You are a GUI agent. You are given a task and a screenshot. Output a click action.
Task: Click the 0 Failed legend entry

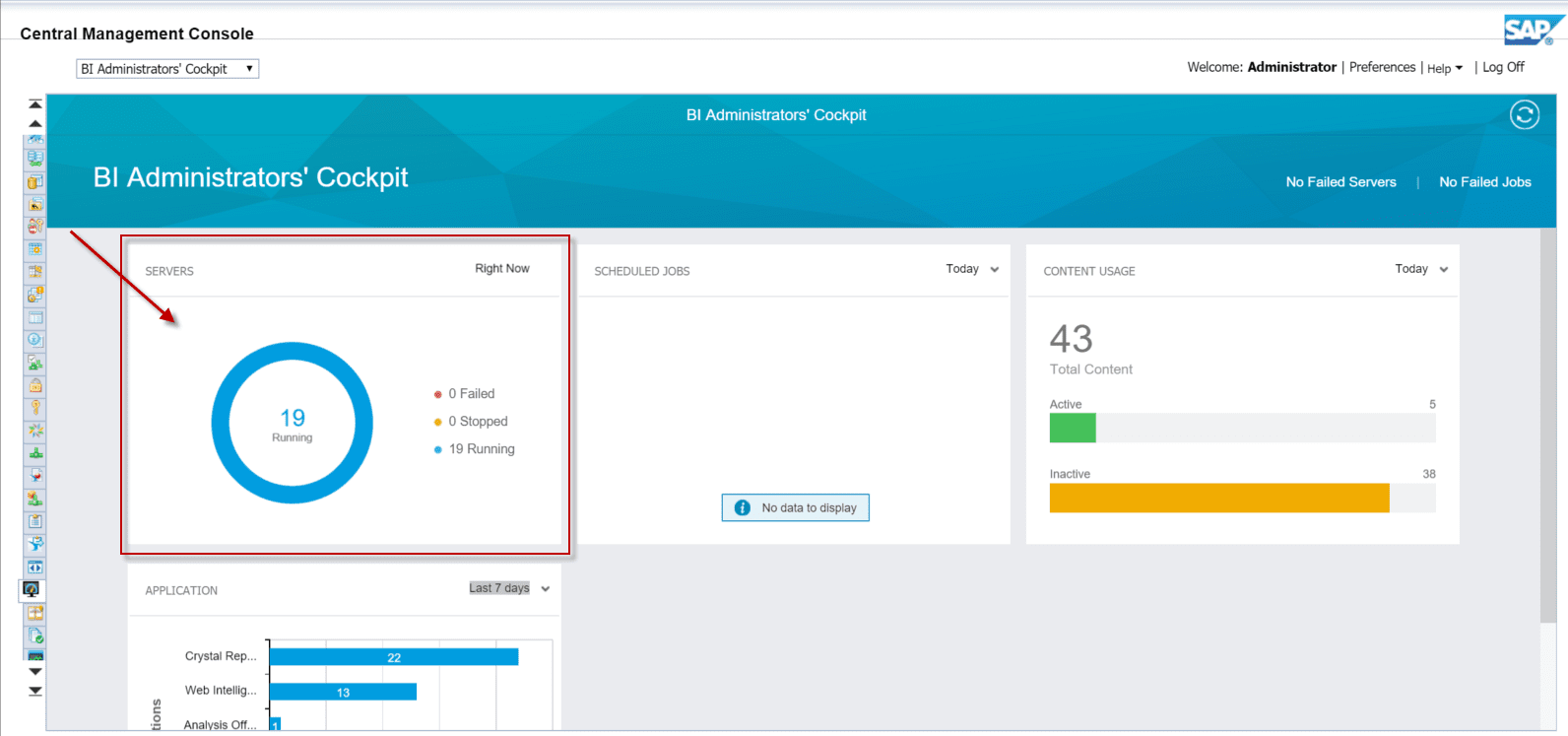465,394
